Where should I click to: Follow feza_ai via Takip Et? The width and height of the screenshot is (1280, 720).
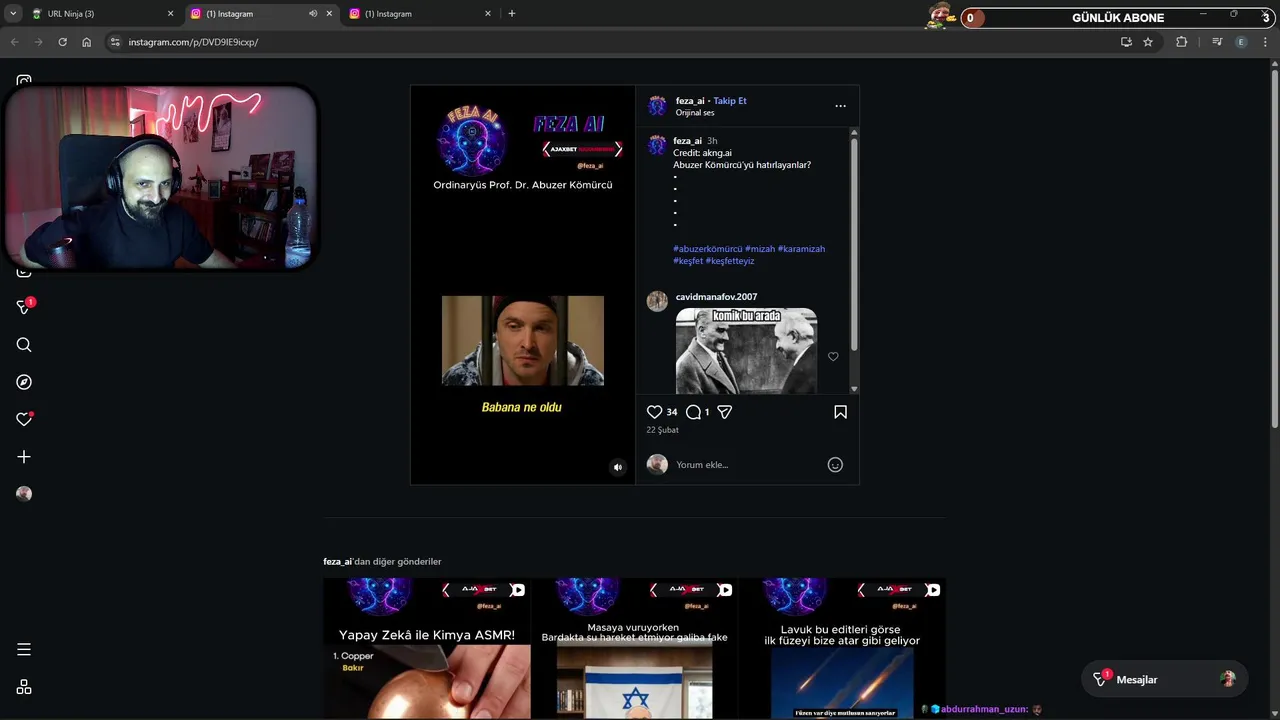point(730,101)
